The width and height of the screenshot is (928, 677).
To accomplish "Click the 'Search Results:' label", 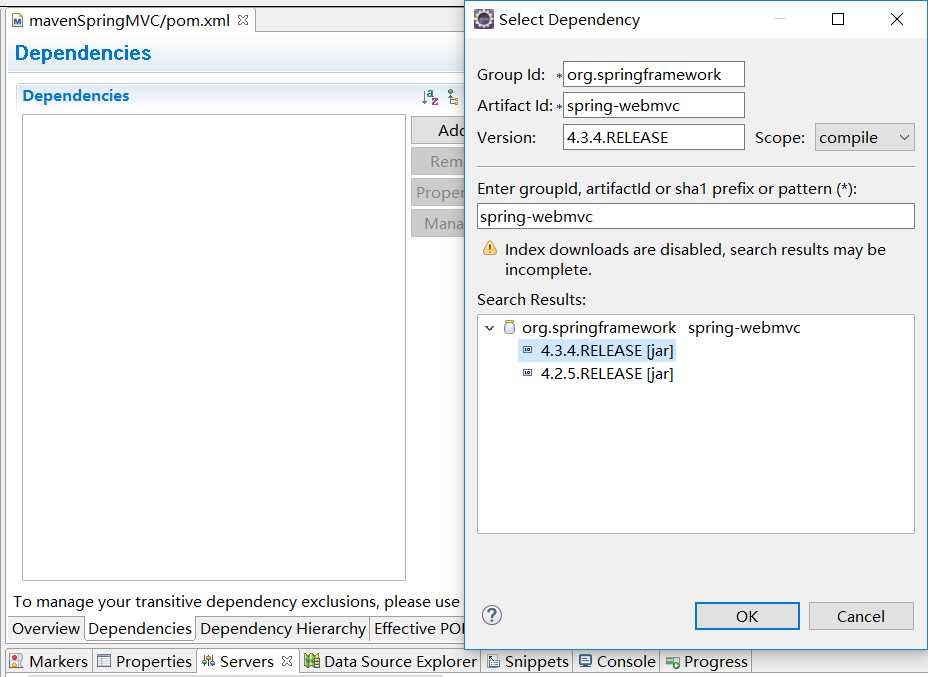I will point(531,299).
